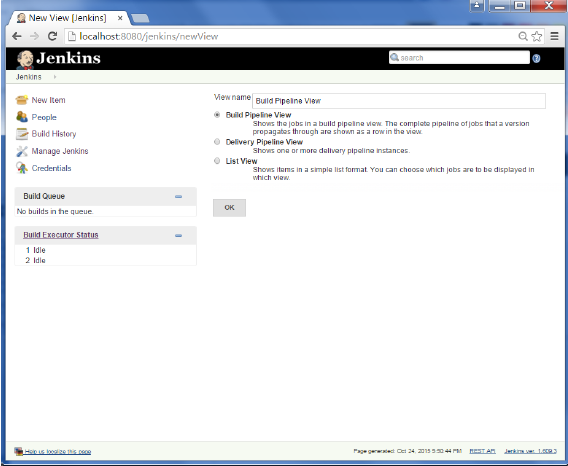Click the New Item box icon
This screenshot has width=568, height=466.
pos(22,100)
